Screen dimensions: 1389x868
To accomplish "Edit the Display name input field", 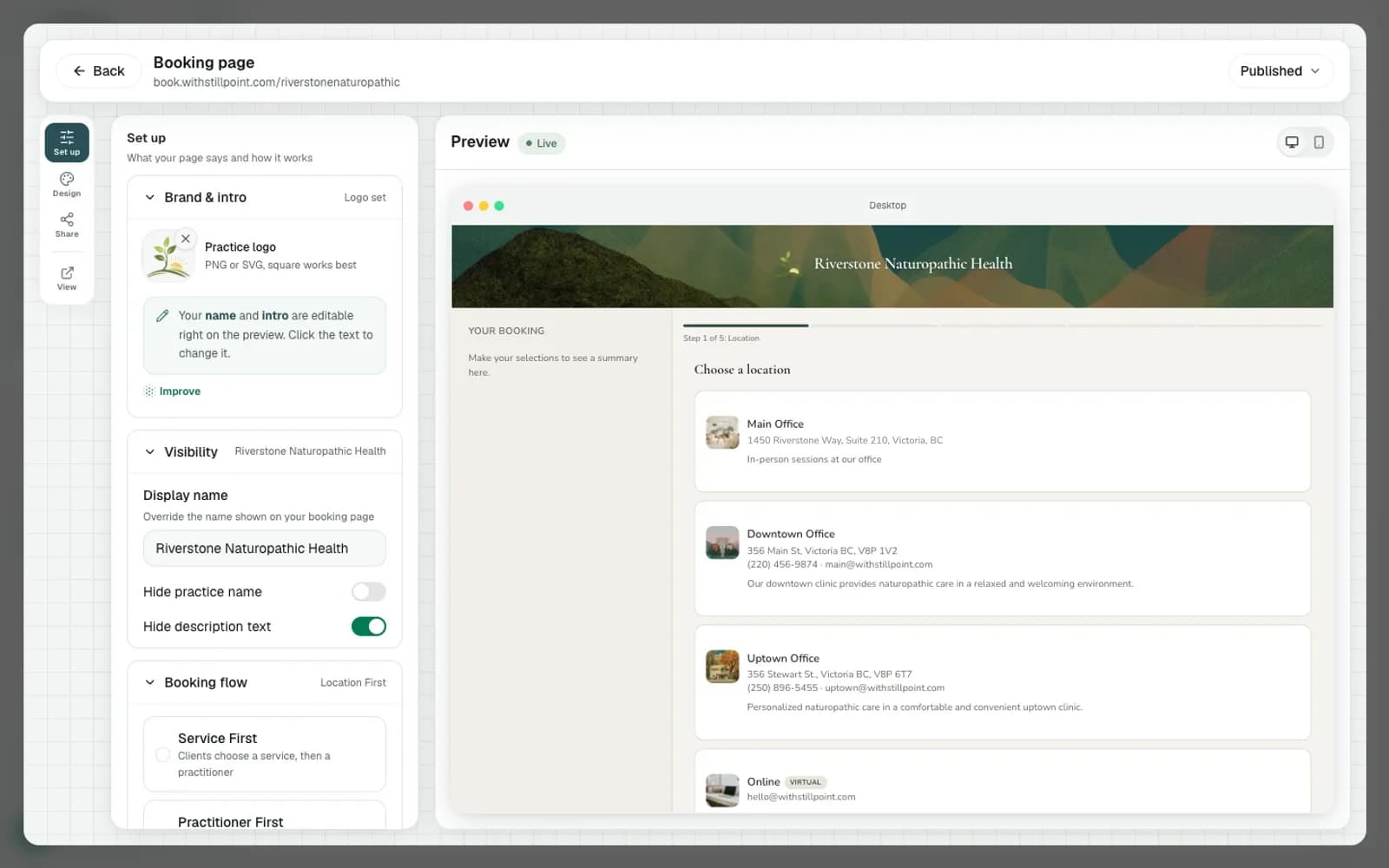I will pos(265,549).
